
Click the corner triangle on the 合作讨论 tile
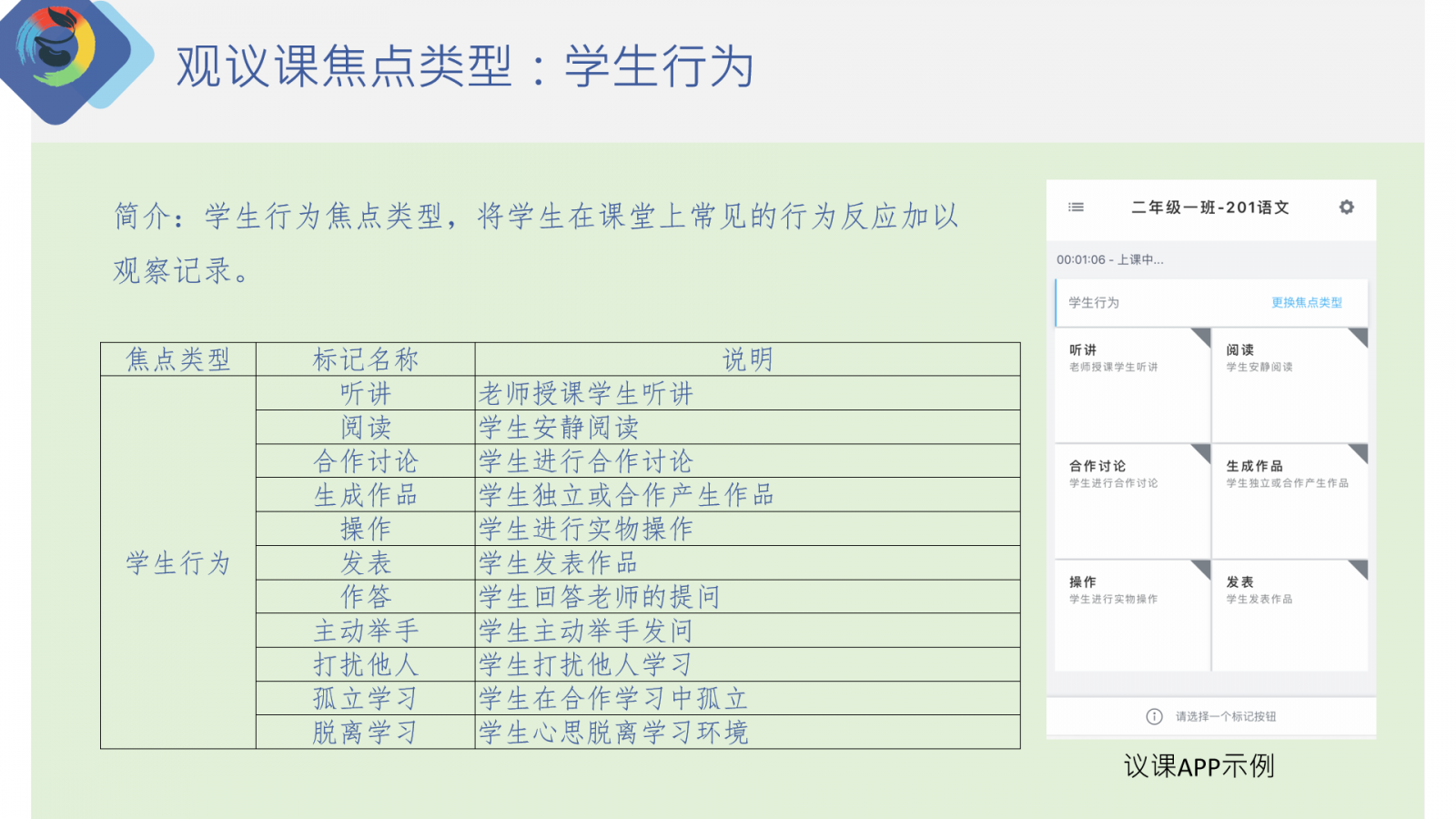(x=1202, y=452)
